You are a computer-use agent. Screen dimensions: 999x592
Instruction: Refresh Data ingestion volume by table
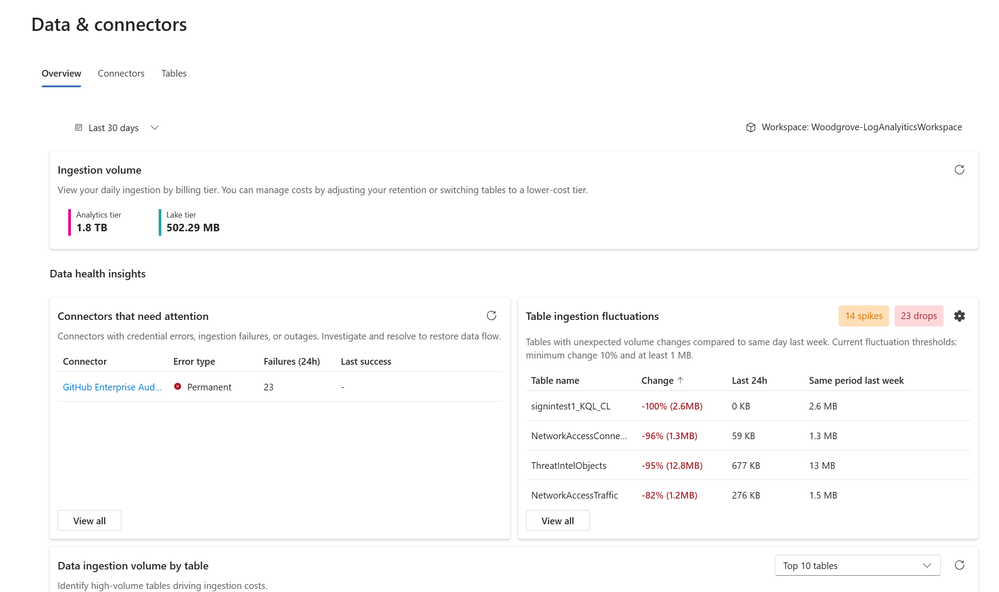(x=959, y=565)
